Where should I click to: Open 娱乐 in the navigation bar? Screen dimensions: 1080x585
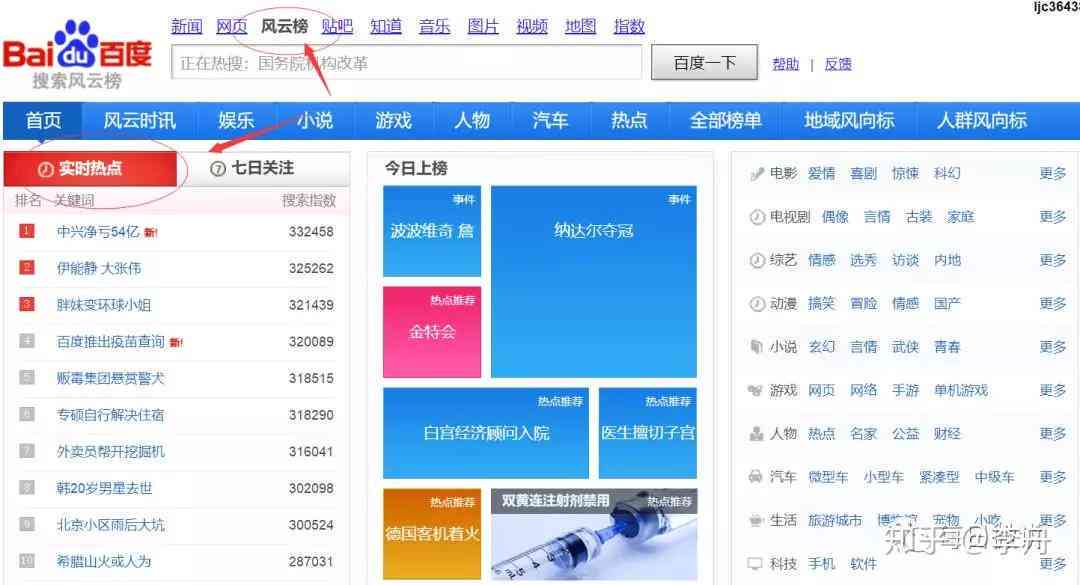[236, 121]
